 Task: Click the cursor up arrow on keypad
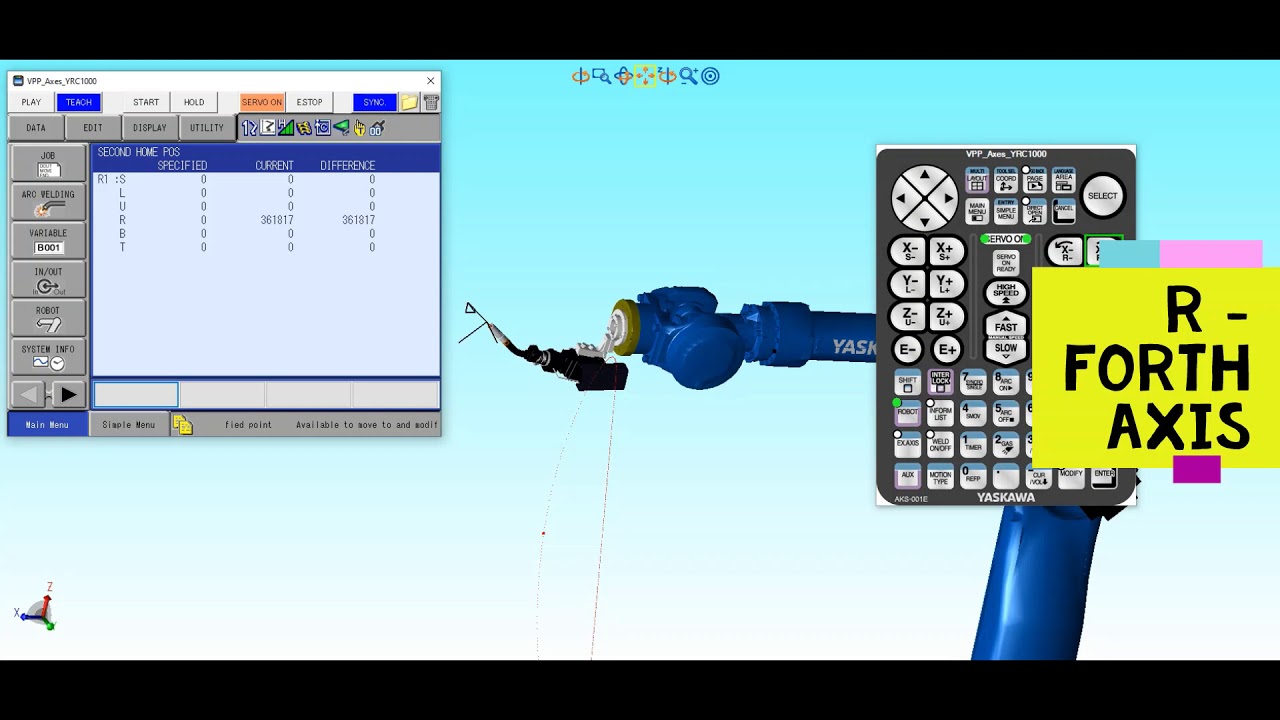[x=925, y=176]
